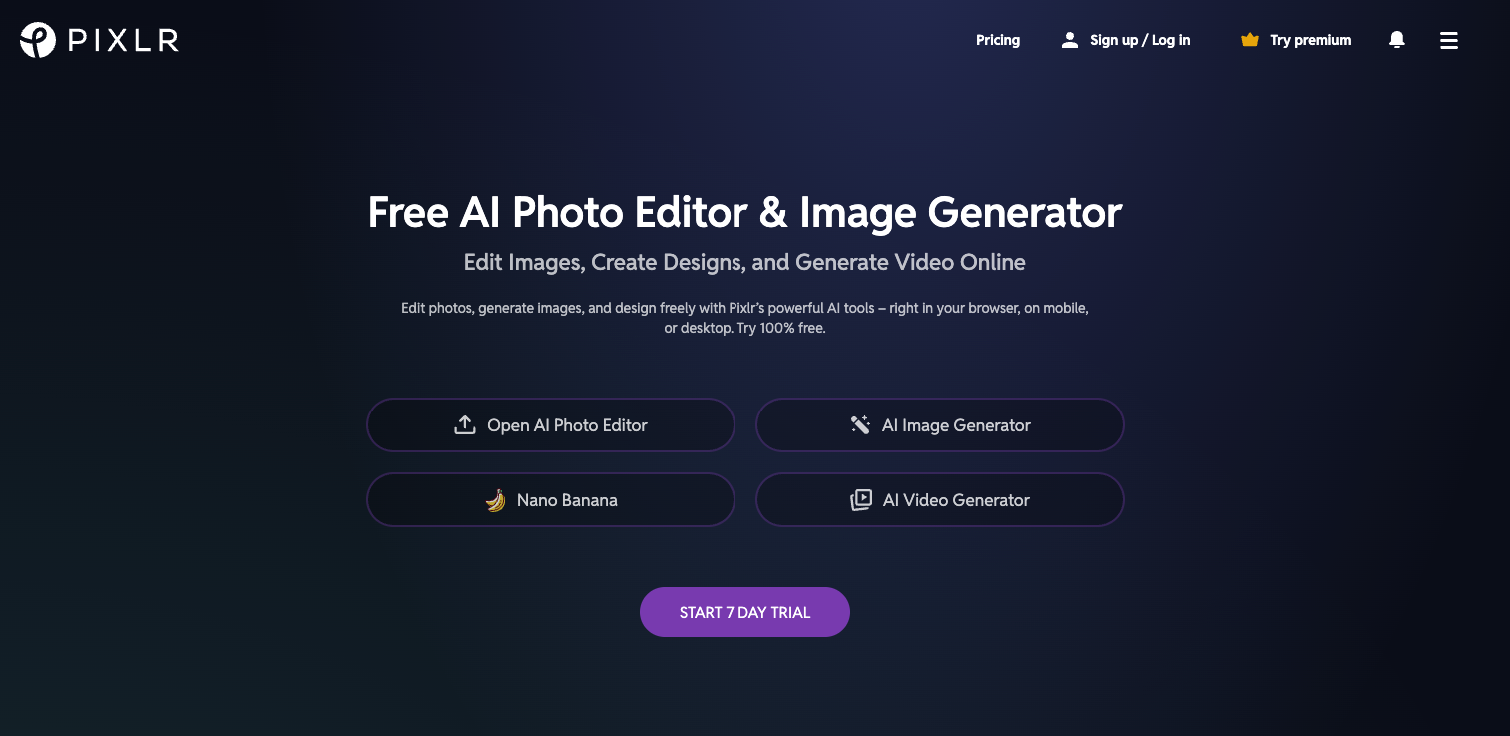Click the magic wand sparkle icon
The width and height of the screenshot is (1510, 736).
tap(860, 425)
